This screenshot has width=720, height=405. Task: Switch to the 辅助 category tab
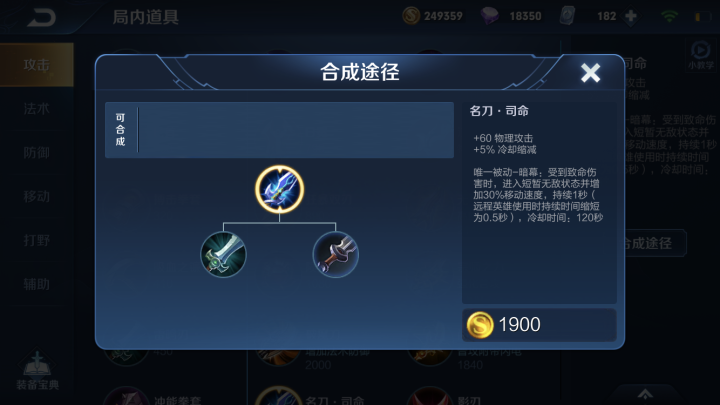point(37,284)
